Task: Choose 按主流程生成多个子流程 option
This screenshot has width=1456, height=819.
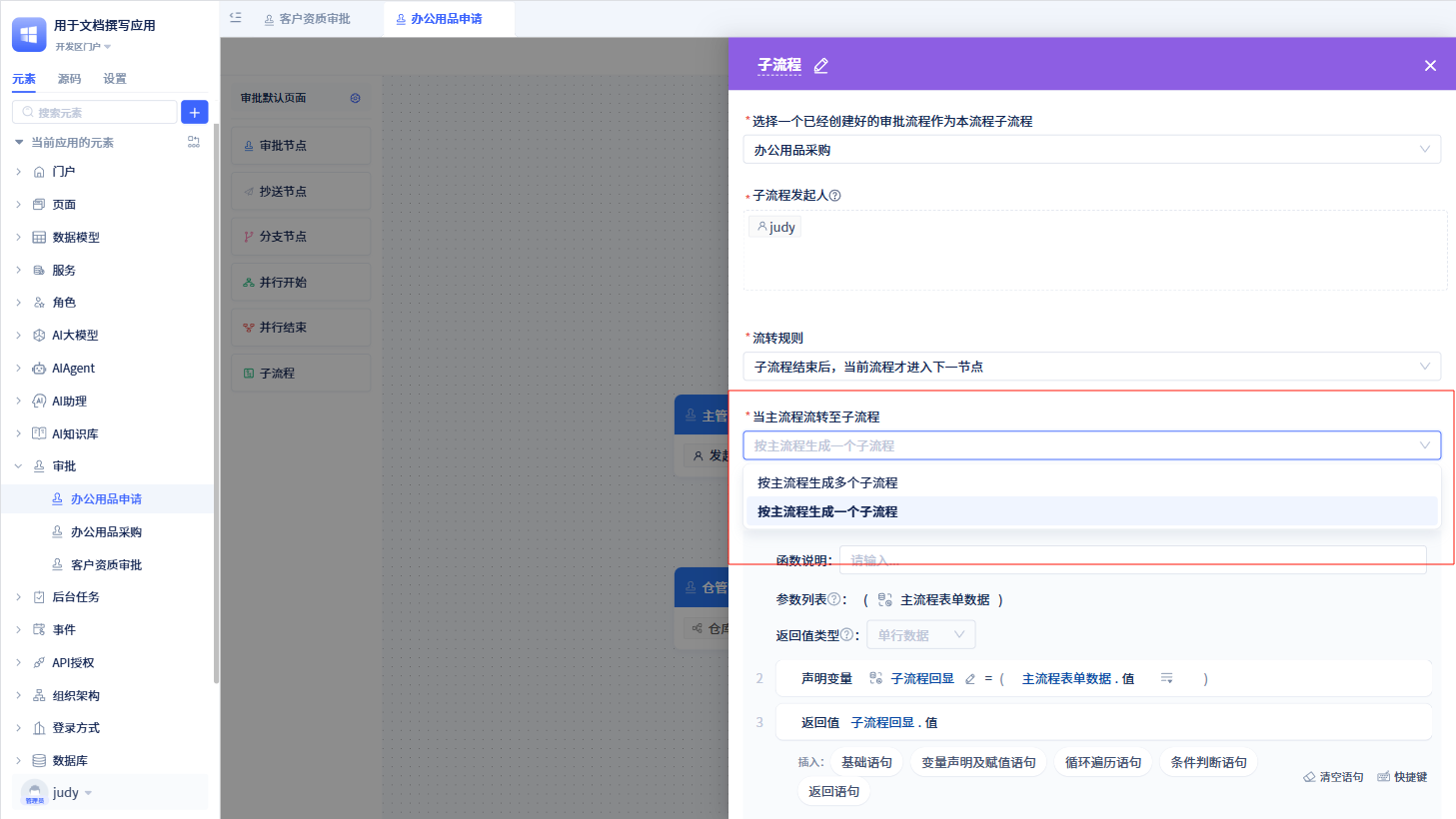Action: (1091, 482)
